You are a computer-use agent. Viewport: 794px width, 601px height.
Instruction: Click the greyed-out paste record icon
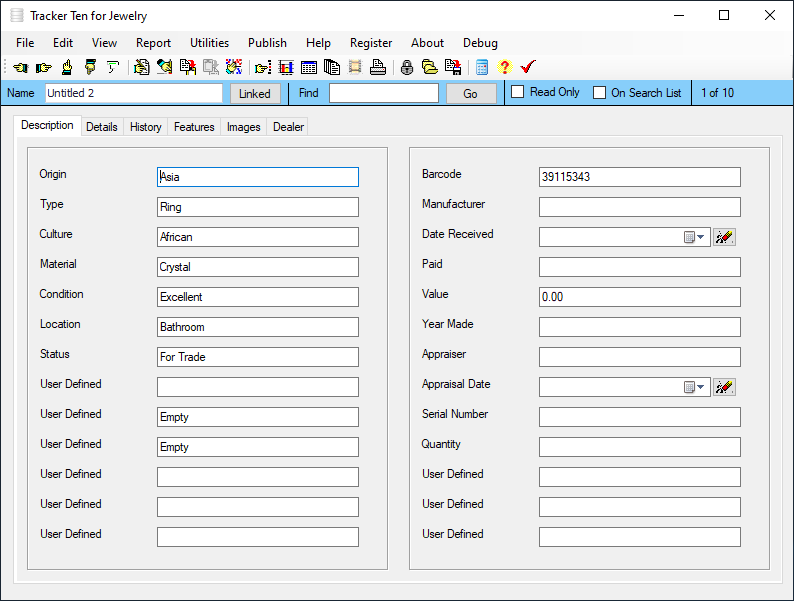click(211, 67)
